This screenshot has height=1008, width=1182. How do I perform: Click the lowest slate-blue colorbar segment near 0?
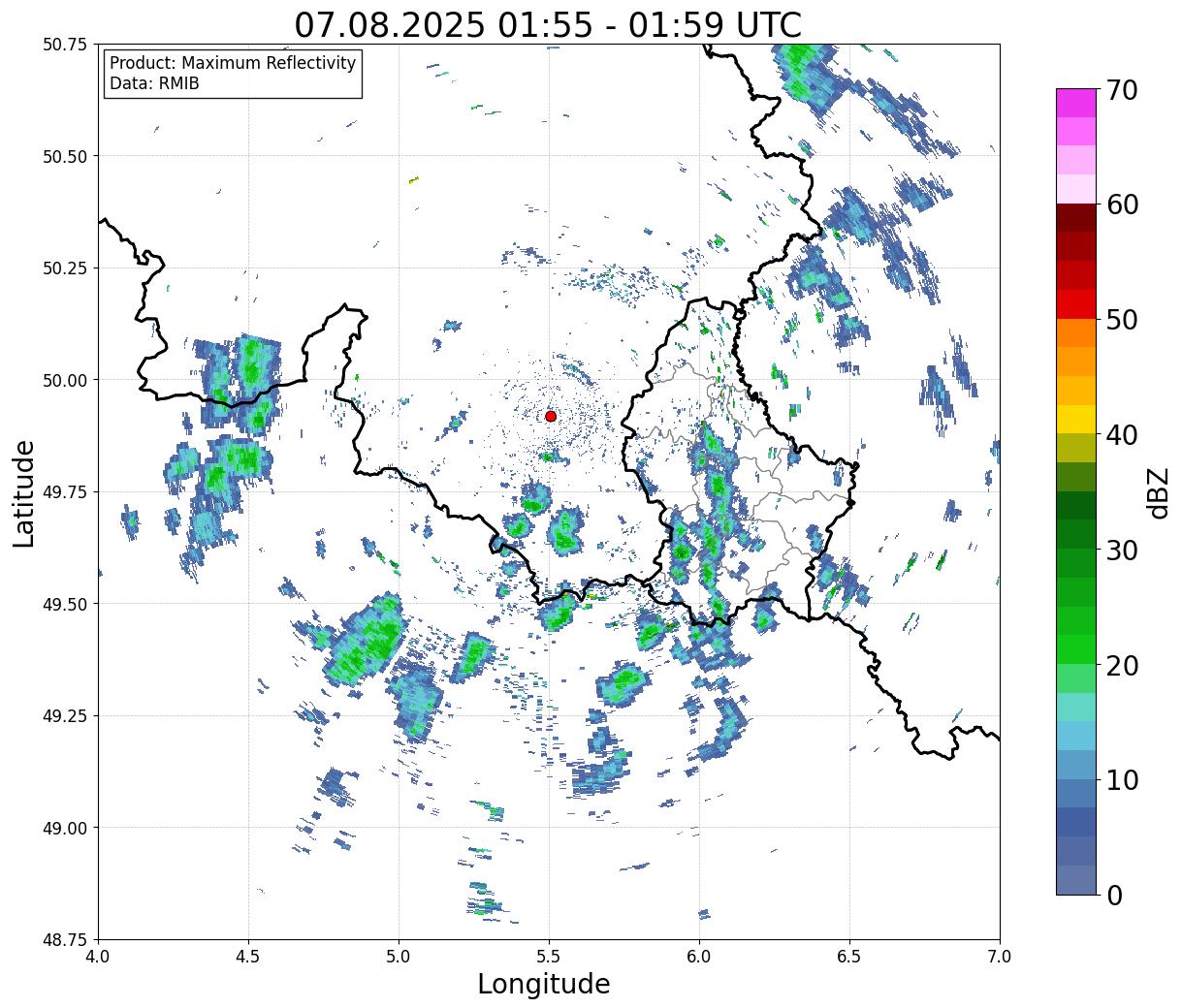1076,879
